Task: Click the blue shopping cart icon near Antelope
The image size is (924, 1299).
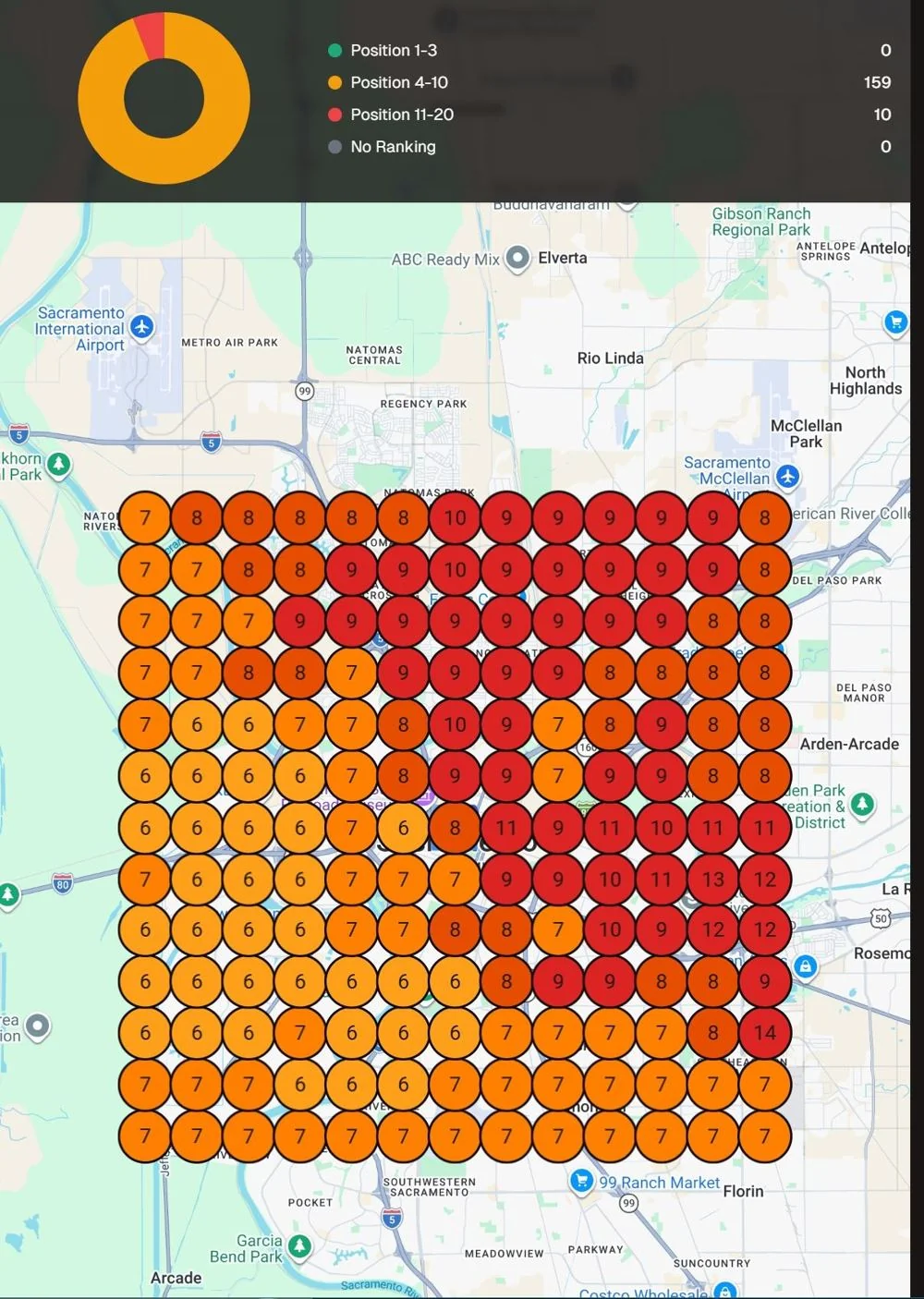Action: point(895,322)
